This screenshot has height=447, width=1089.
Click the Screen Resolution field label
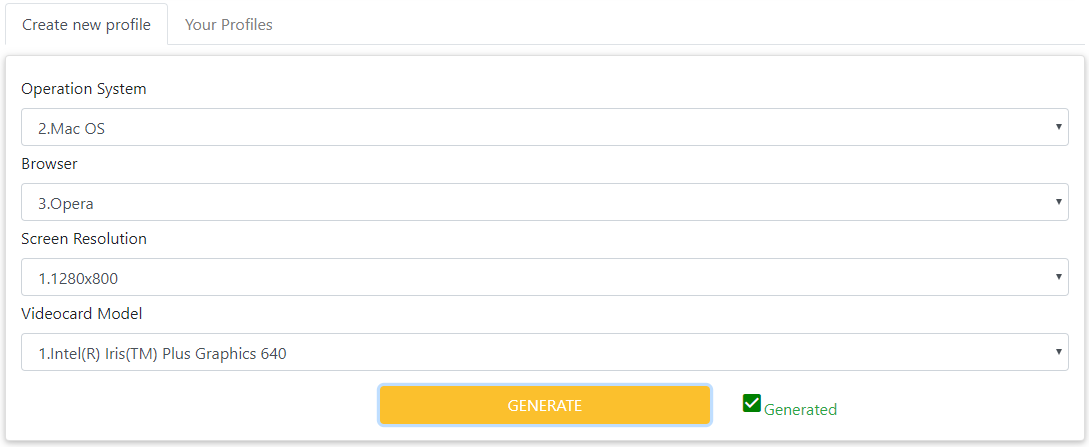pyautogui.click(x=84, y=239)
